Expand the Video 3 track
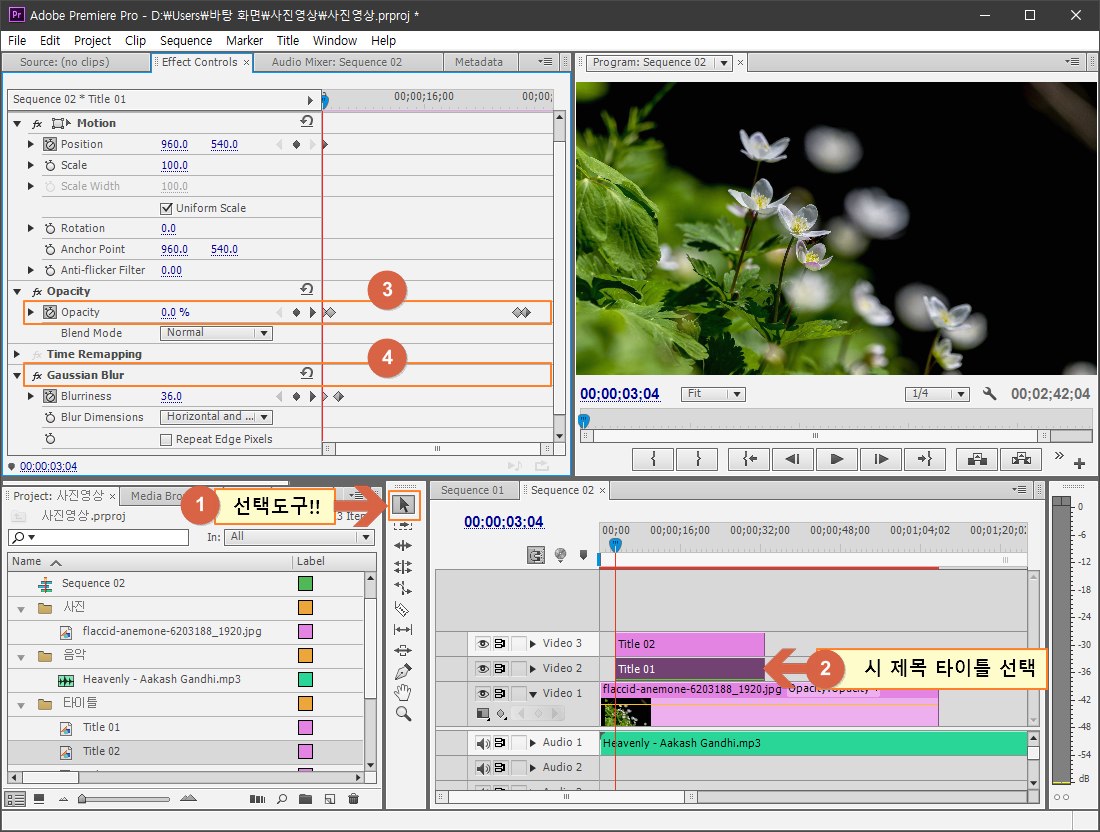Image resolution: width=1100 pixels, height=832 pixels. click(533, 643)
